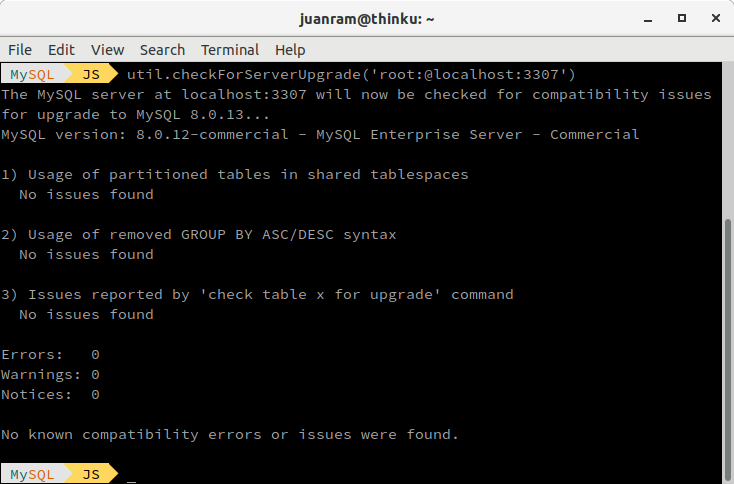
Task: Open the View menu
Action: (107, 50)
